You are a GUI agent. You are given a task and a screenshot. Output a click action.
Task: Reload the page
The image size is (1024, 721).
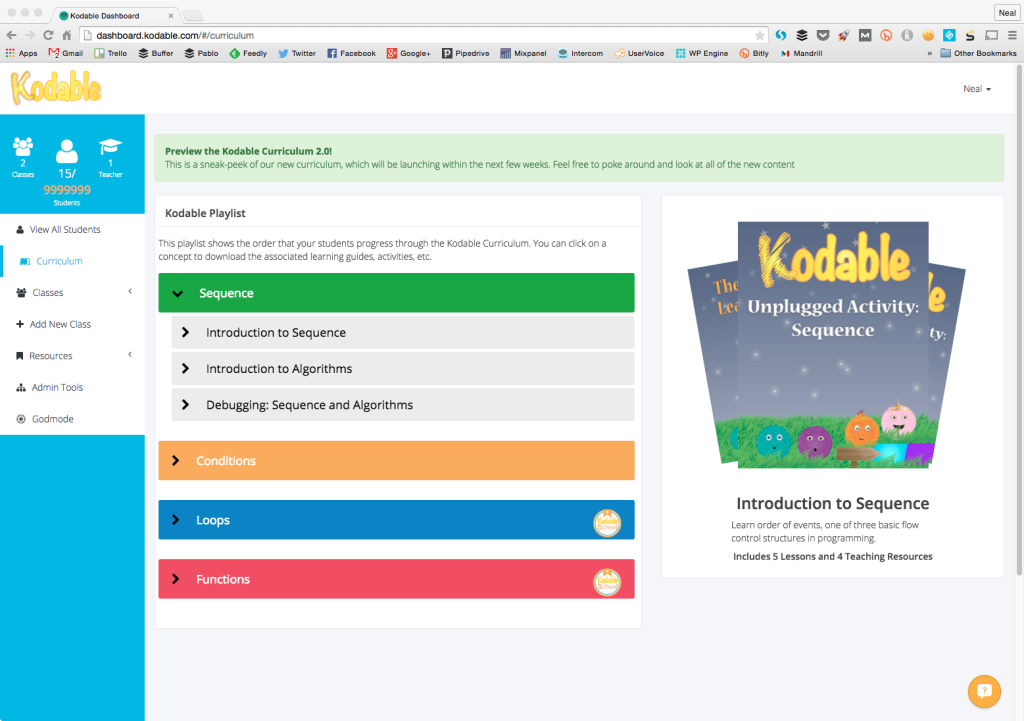pyautogui.click(x=48, y=35)
